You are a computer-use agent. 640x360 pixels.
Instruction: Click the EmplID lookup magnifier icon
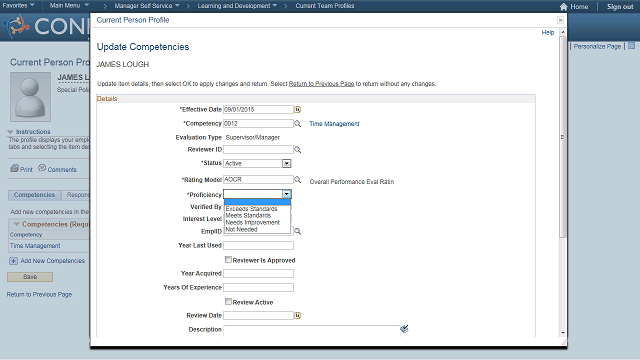298,231
